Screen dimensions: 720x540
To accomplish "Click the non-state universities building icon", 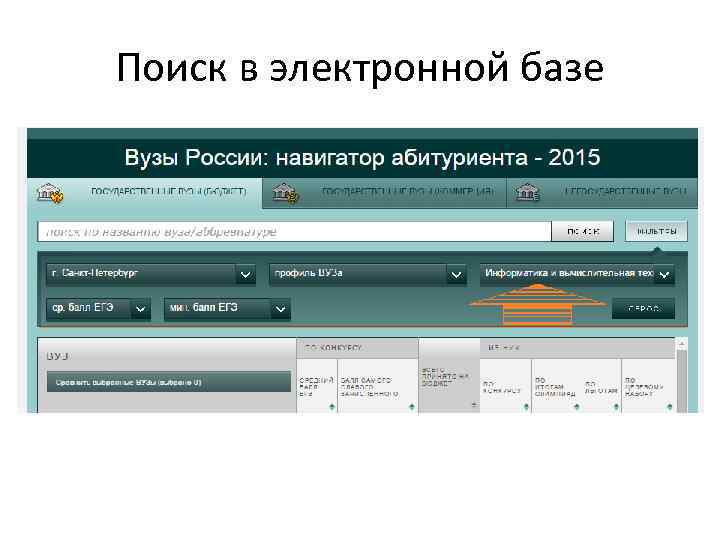I will [527, 193].
